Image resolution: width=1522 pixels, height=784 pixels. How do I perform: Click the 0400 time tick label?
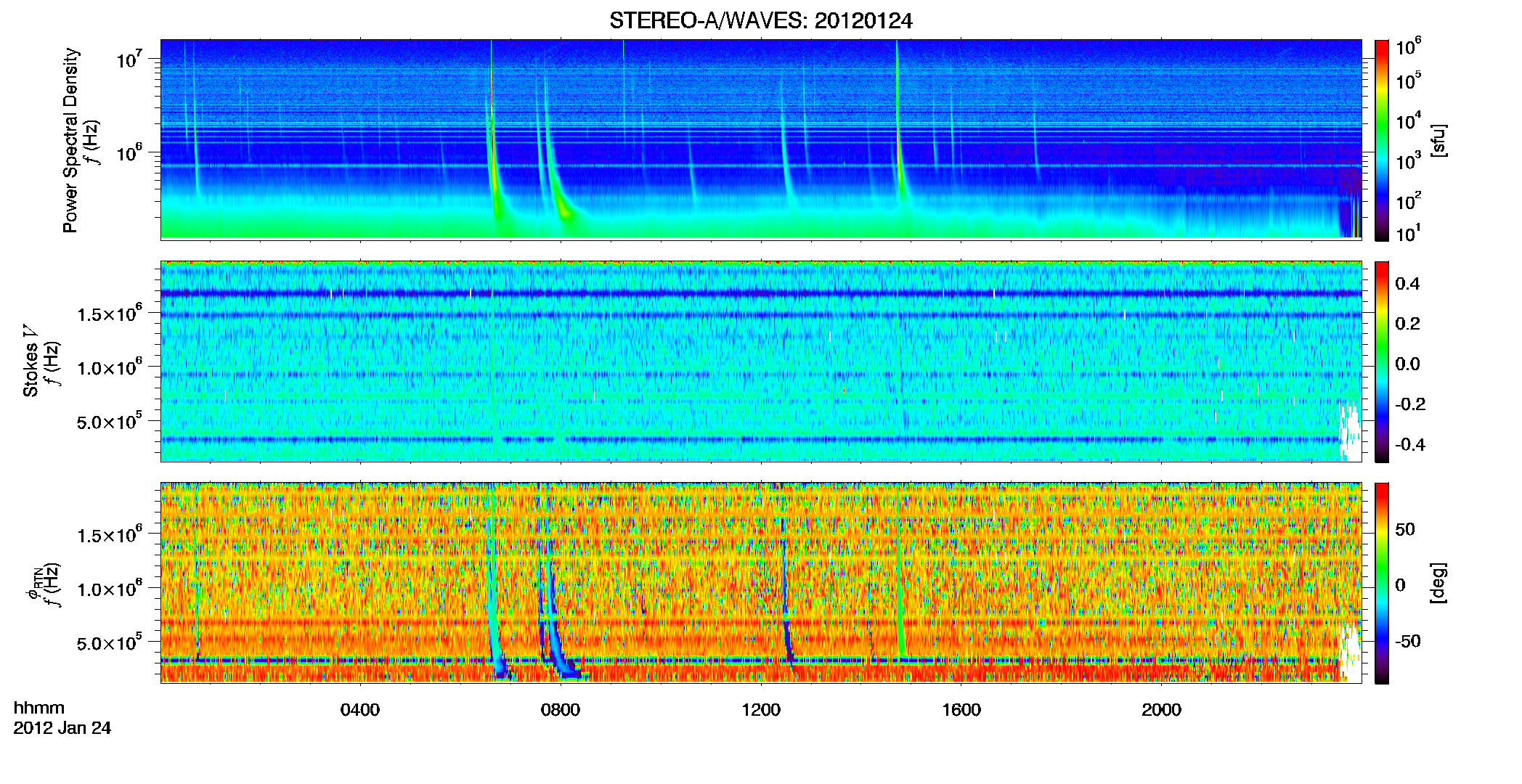tap(360, 709)
